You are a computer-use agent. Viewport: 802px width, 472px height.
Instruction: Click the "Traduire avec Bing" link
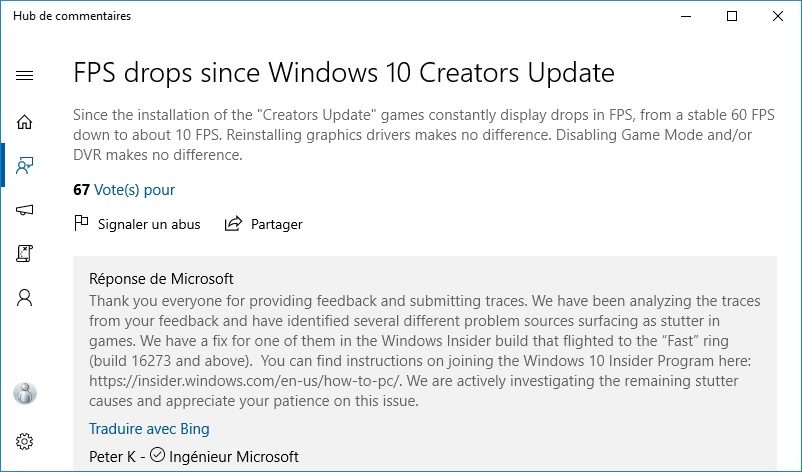149,429
